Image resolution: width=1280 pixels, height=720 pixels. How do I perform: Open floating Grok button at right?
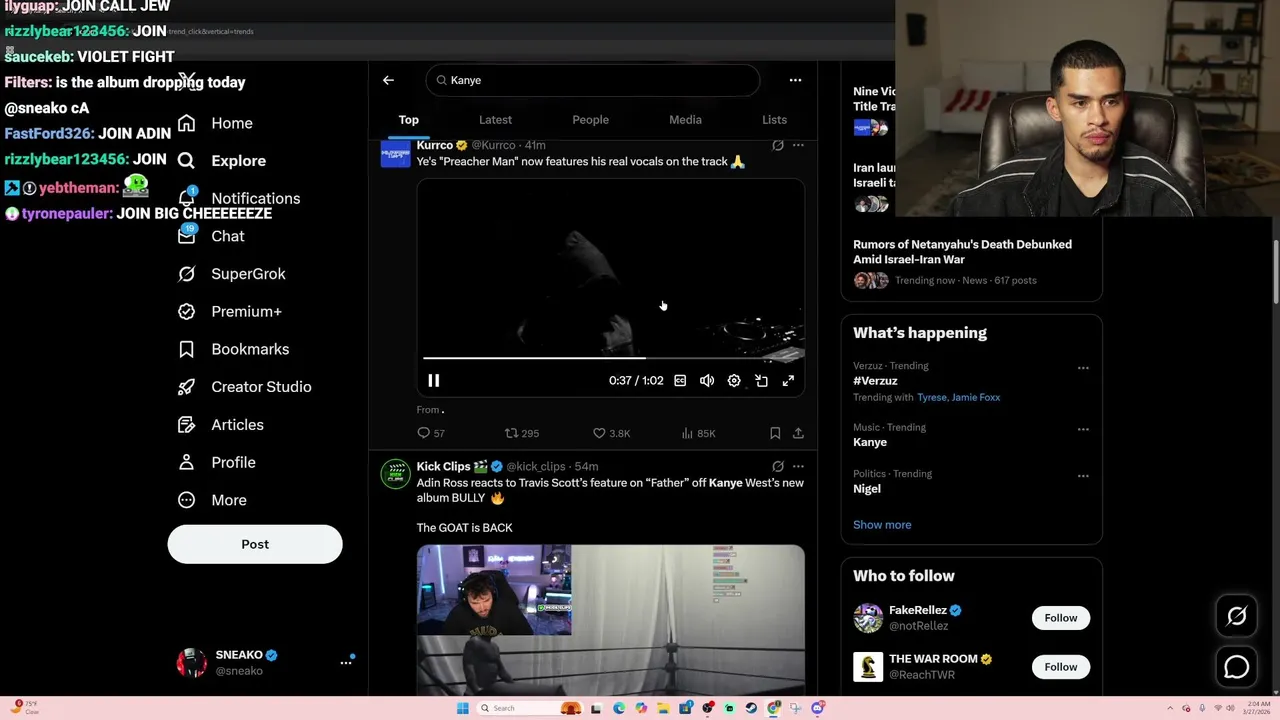tap(1237, 617)
